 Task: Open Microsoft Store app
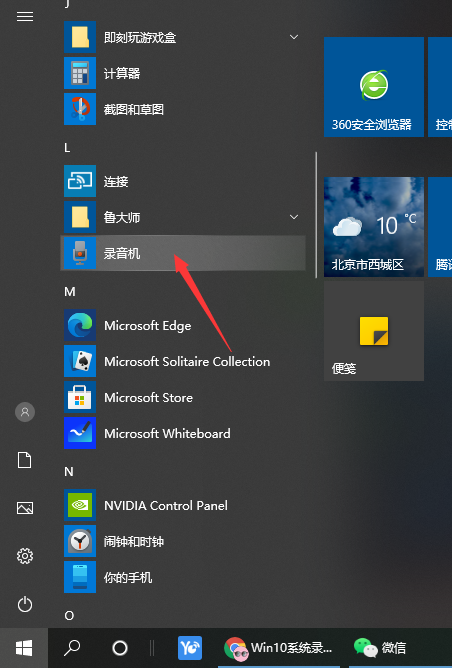click(x=183, y=397)
